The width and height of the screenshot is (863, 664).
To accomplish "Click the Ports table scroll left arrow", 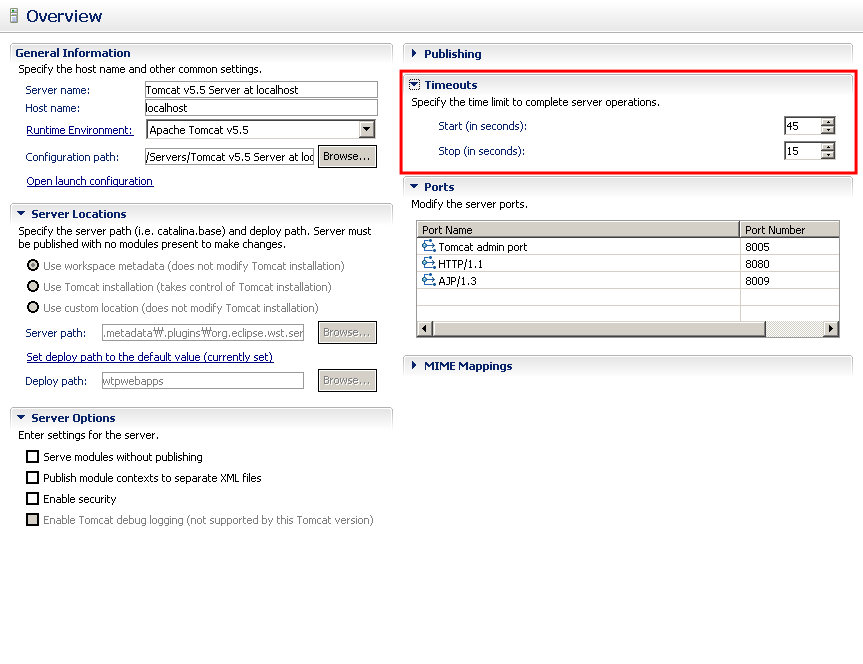I will click(424, 329).
